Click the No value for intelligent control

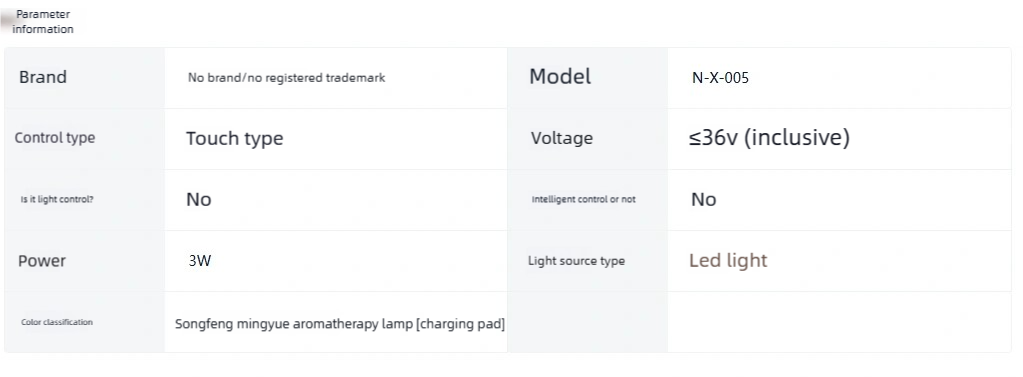click(703, 199)
